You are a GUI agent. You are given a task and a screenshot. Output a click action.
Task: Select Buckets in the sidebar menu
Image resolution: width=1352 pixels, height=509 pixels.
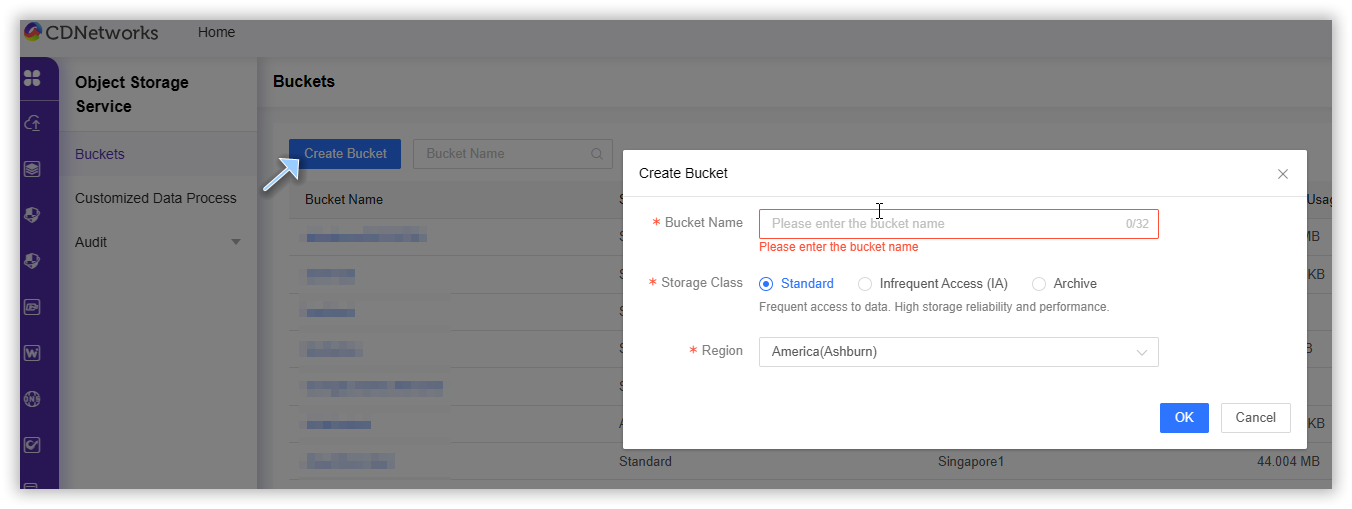click(100, 154)
